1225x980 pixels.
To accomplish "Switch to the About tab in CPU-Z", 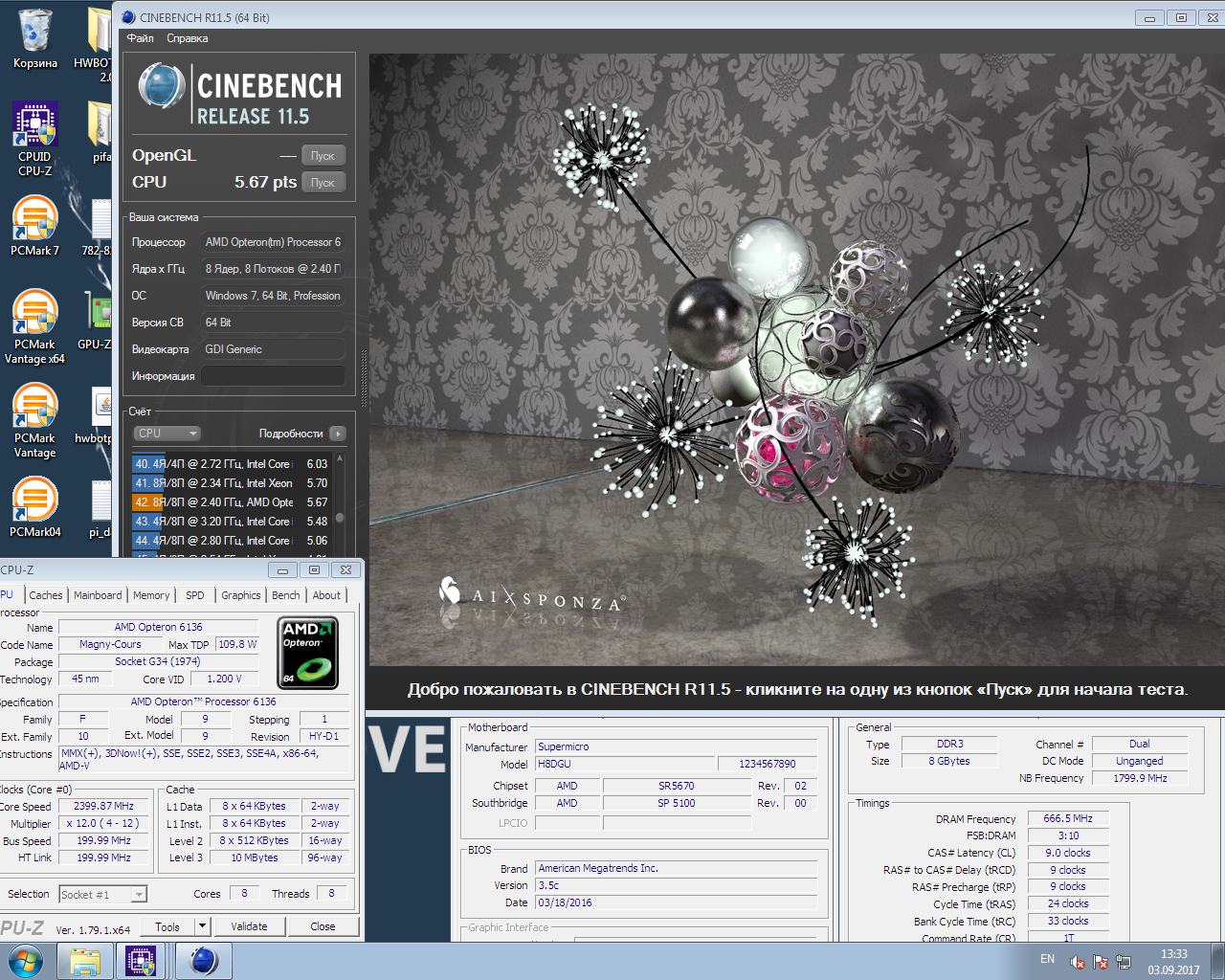I will (x=326, y=595).
